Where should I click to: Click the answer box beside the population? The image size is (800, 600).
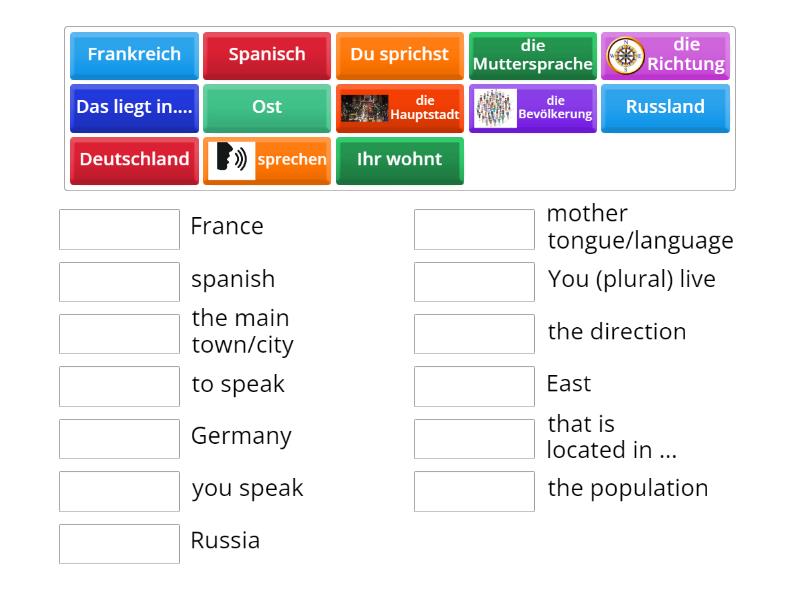(x=474, y=491)
